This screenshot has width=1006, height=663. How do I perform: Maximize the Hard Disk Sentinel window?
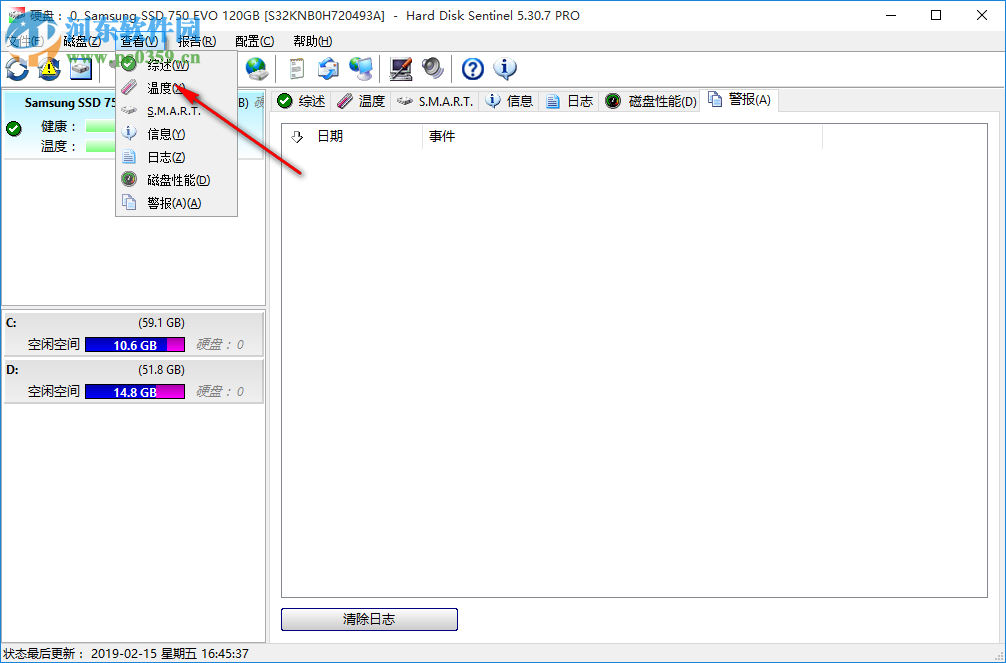click(936, 15)
